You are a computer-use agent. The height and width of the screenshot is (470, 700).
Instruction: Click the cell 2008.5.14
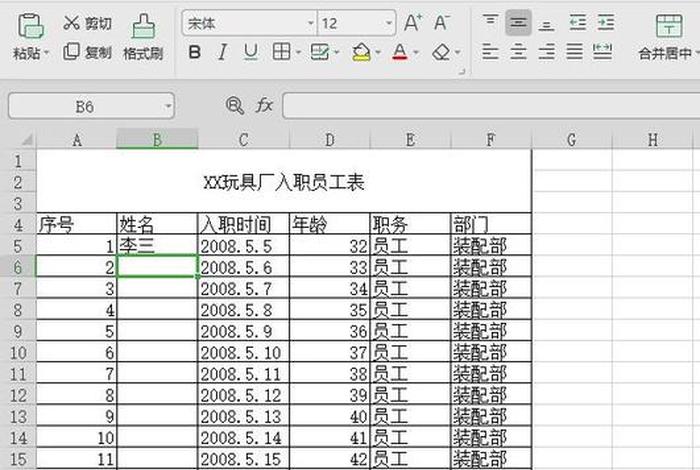tap(244, 438)
